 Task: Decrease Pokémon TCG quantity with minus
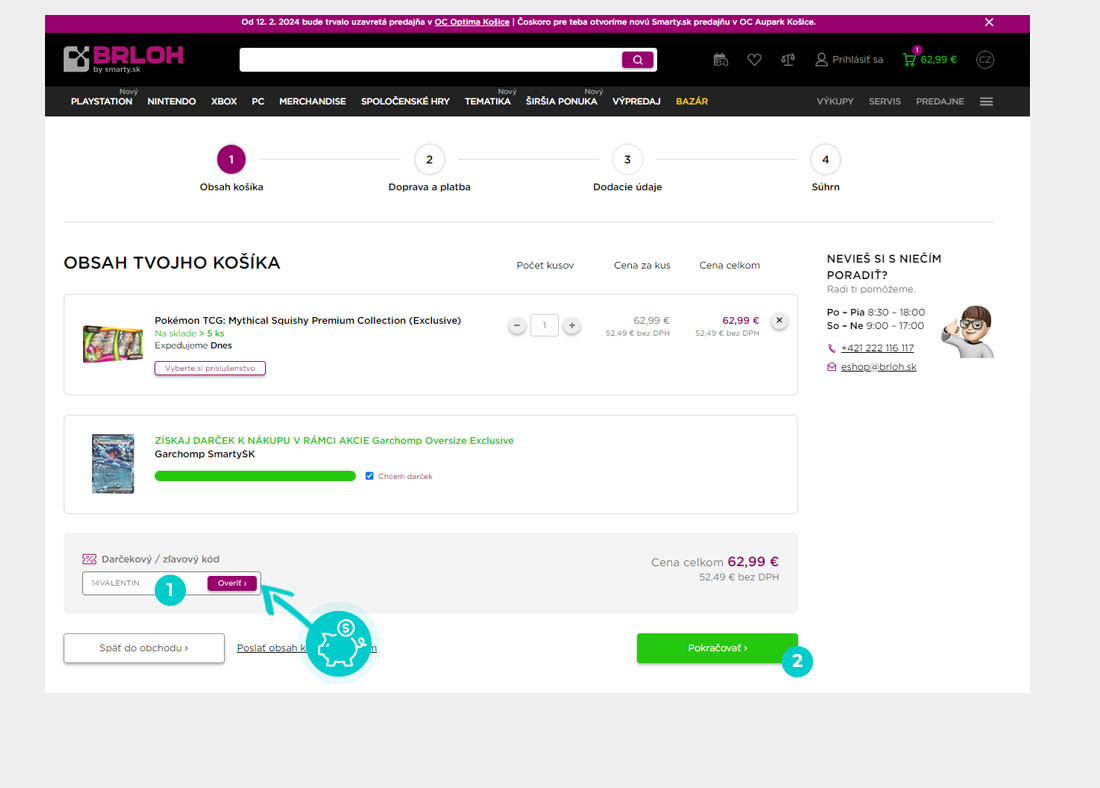tap(517, 326)
